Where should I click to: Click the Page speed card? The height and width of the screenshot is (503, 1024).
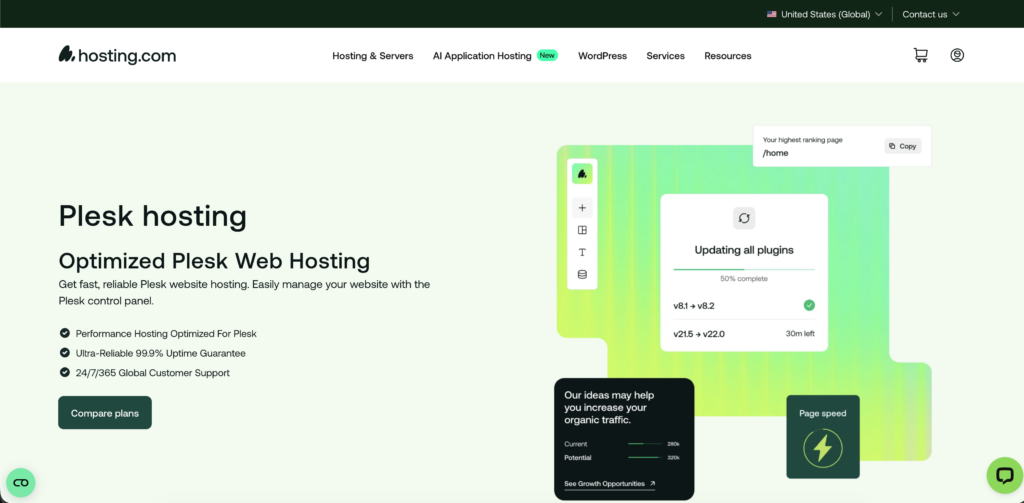[x=823, y=436]
